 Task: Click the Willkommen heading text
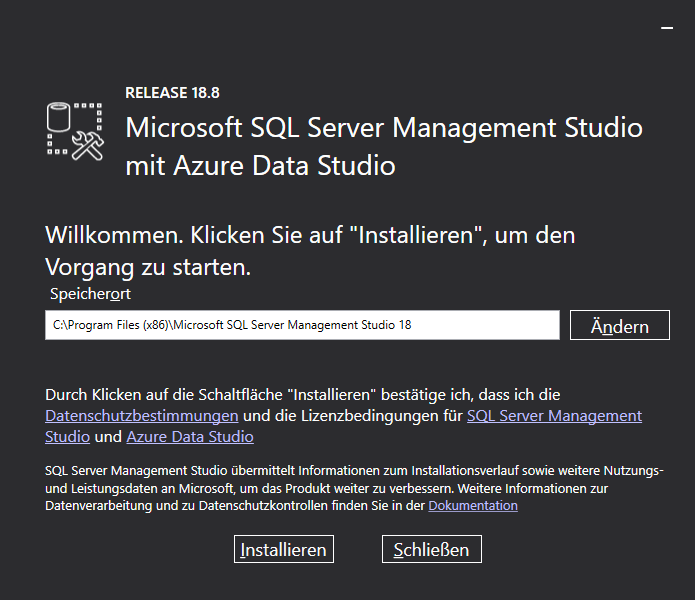(310, 236)
